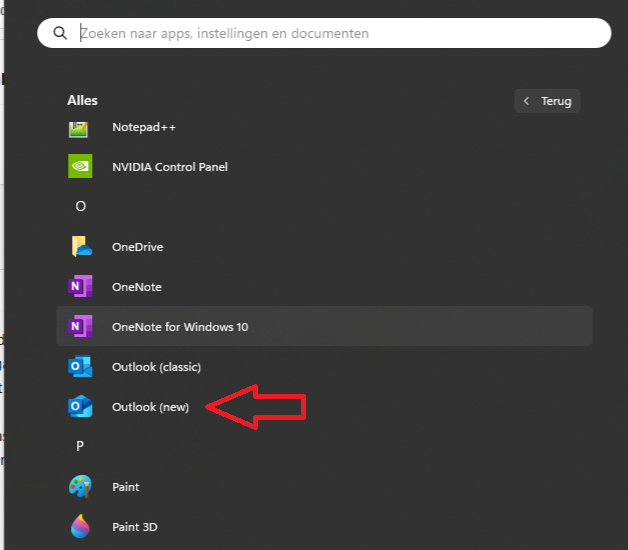Open OneNote for Windows 10 icon

[80, 326]
